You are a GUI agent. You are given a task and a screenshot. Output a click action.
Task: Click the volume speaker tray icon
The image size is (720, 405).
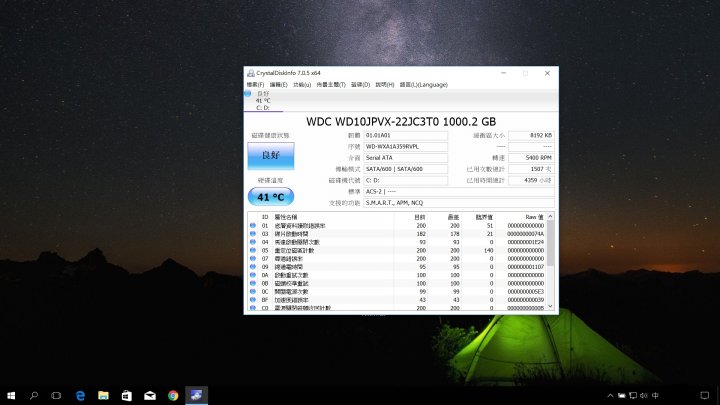pyautogui.click(x=644, y=395)
